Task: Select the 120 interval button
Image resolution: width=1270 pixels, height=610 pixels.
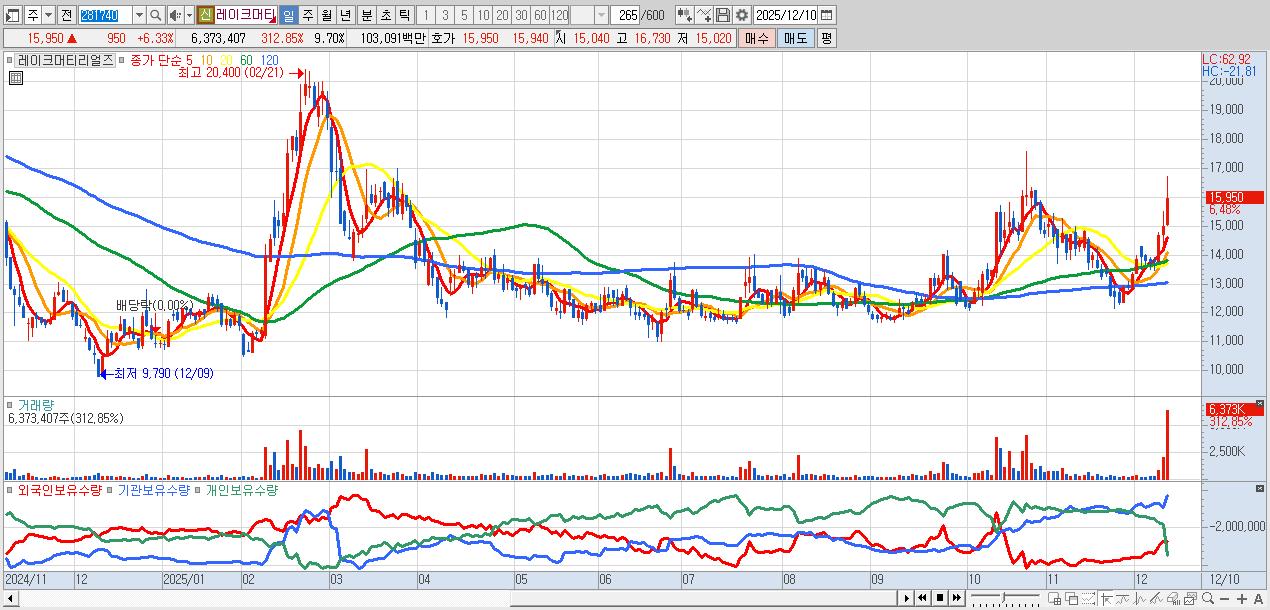Action: coord(559,16)
